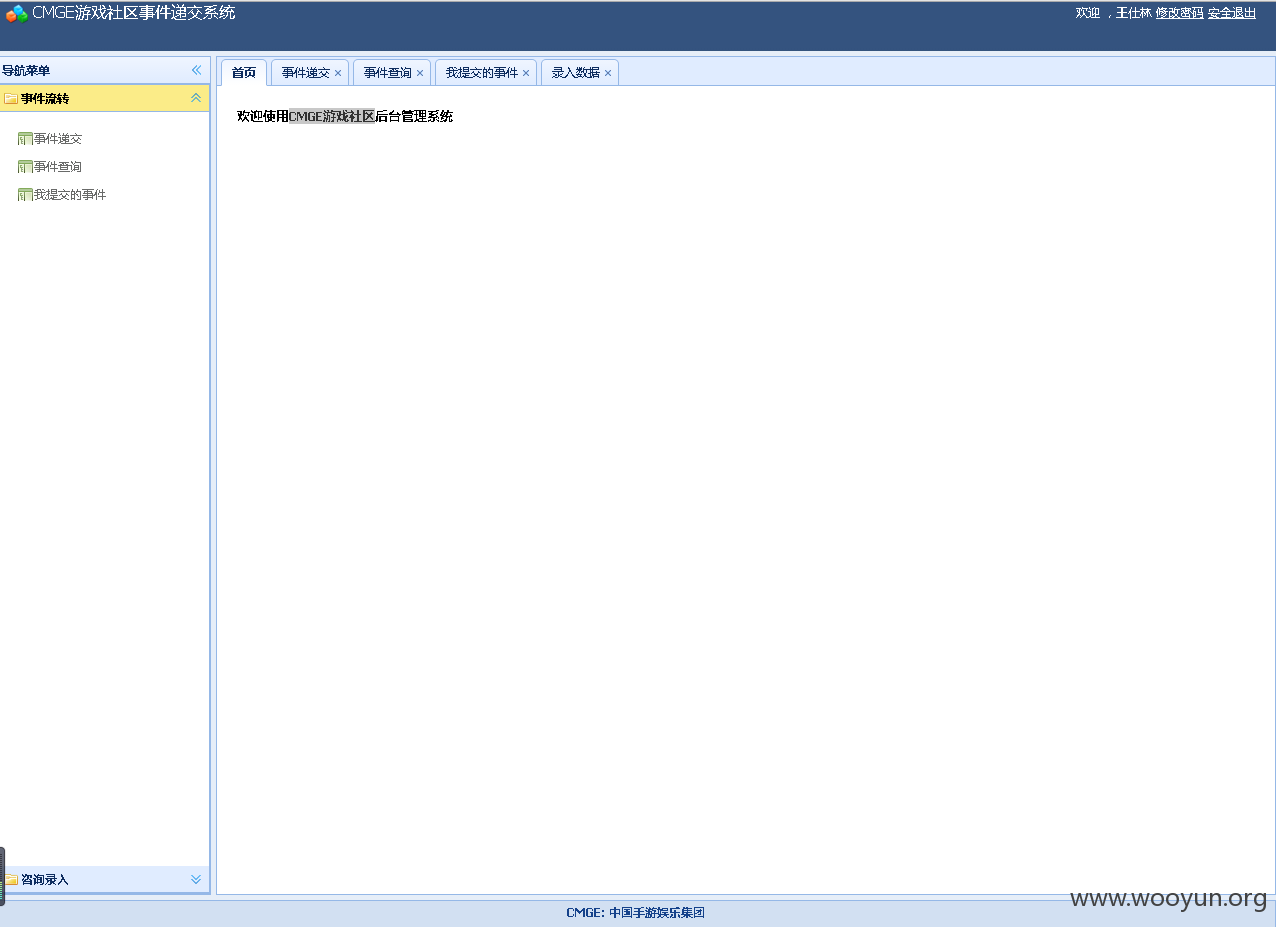Click the icon beside 我提交的事件 in sidebar
This screenshot has height=927, width=1276.
coord(25,195)
